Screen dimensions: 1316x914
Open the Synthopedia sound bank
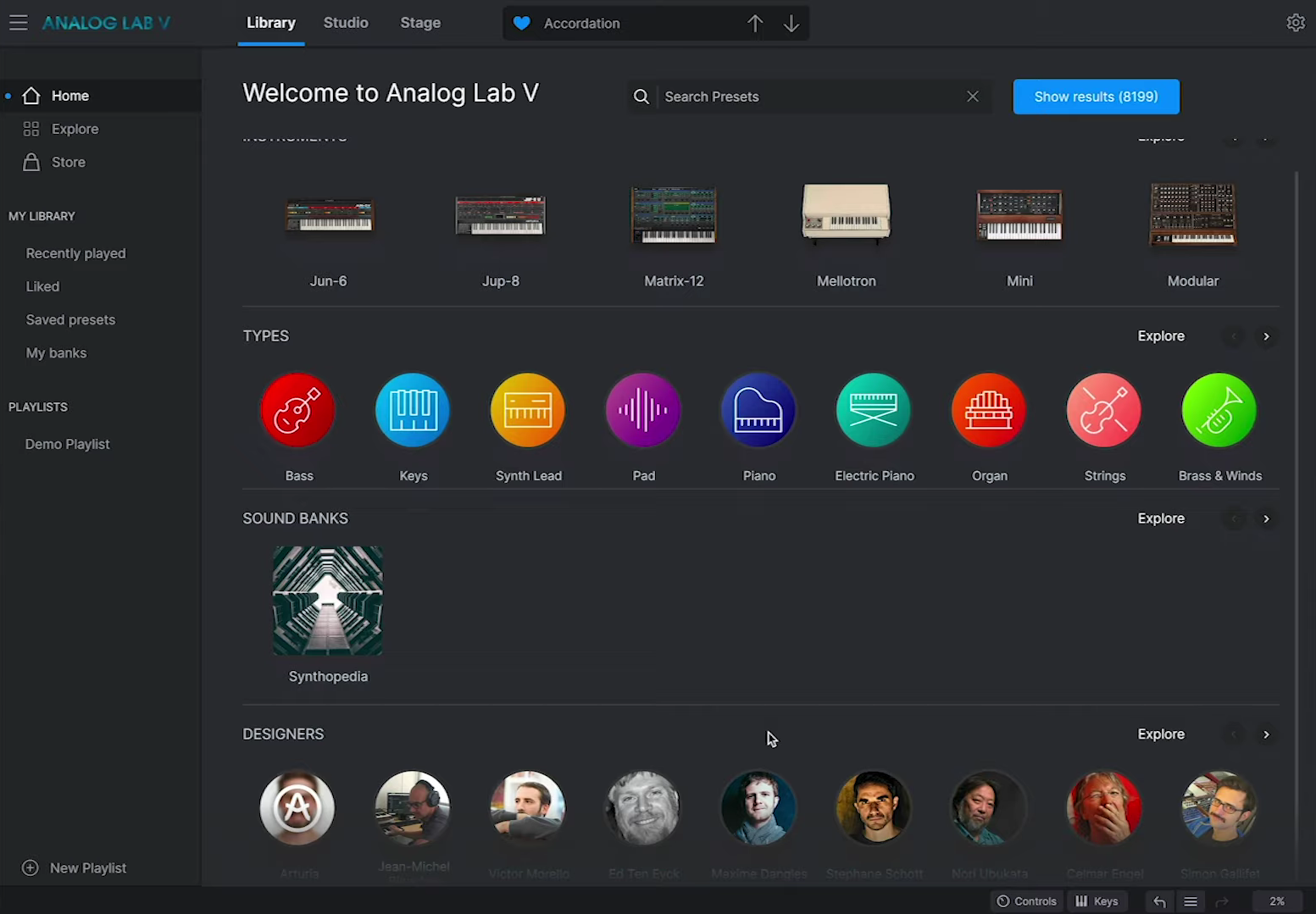click(x=328, y=601)
